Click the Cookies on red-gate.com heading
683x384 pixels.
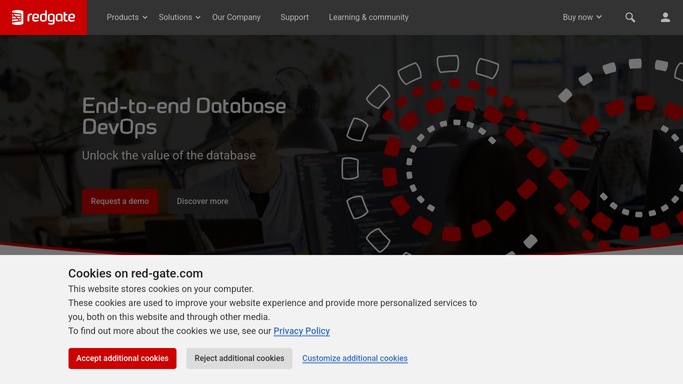(135, 273)
